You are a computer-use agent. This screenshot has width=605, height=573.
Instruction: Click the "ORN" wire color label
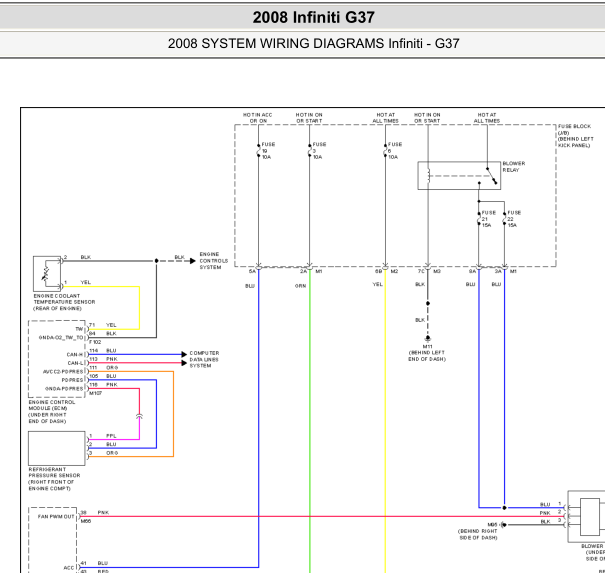coord(300,286)
